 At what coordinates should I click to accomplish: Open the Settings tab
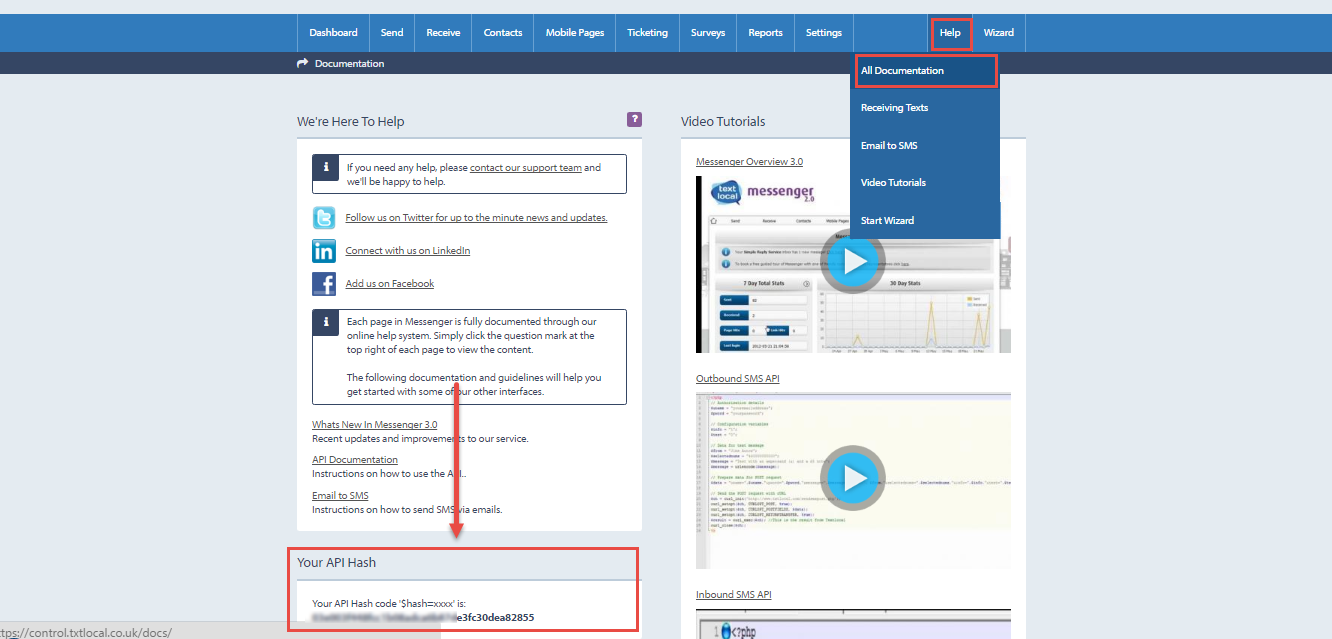click(x=824, y=33)
